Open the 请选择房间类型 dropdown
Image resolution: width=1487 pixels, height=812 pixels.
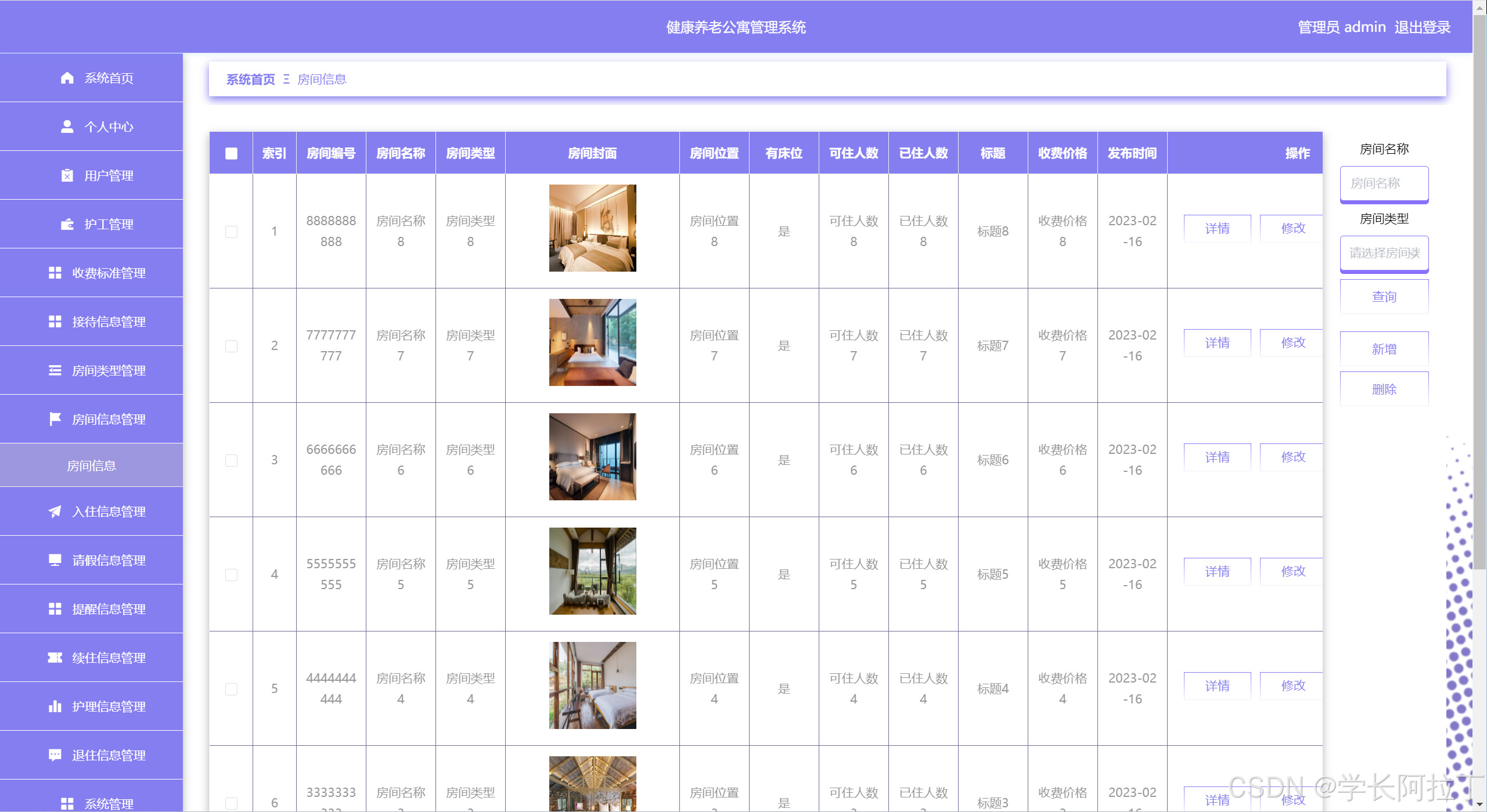pyautogui.click(x=1384, y=254)
